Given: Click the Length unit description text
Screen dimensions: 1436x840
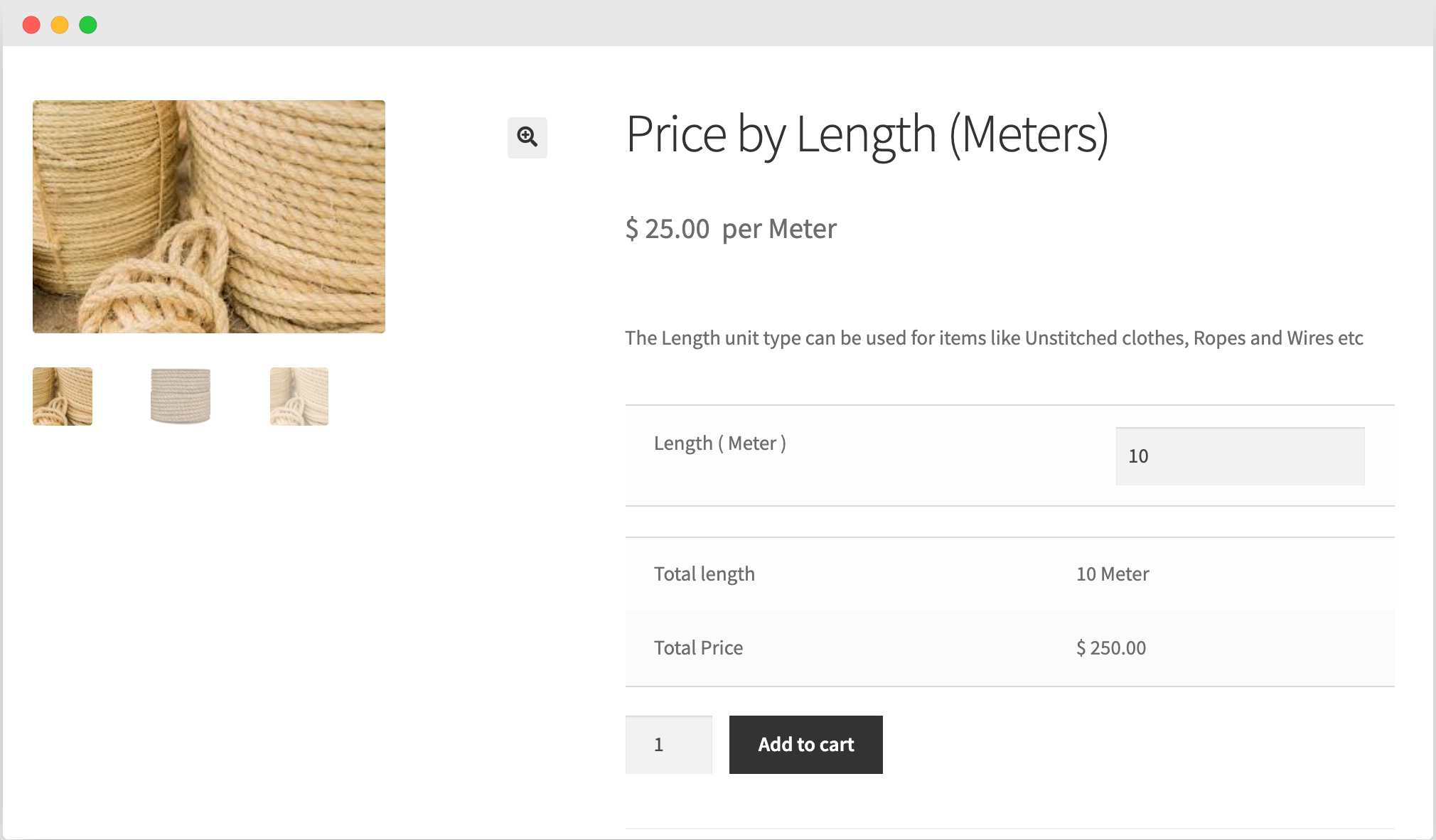Looking at the screenshot, I should (994, 338).
